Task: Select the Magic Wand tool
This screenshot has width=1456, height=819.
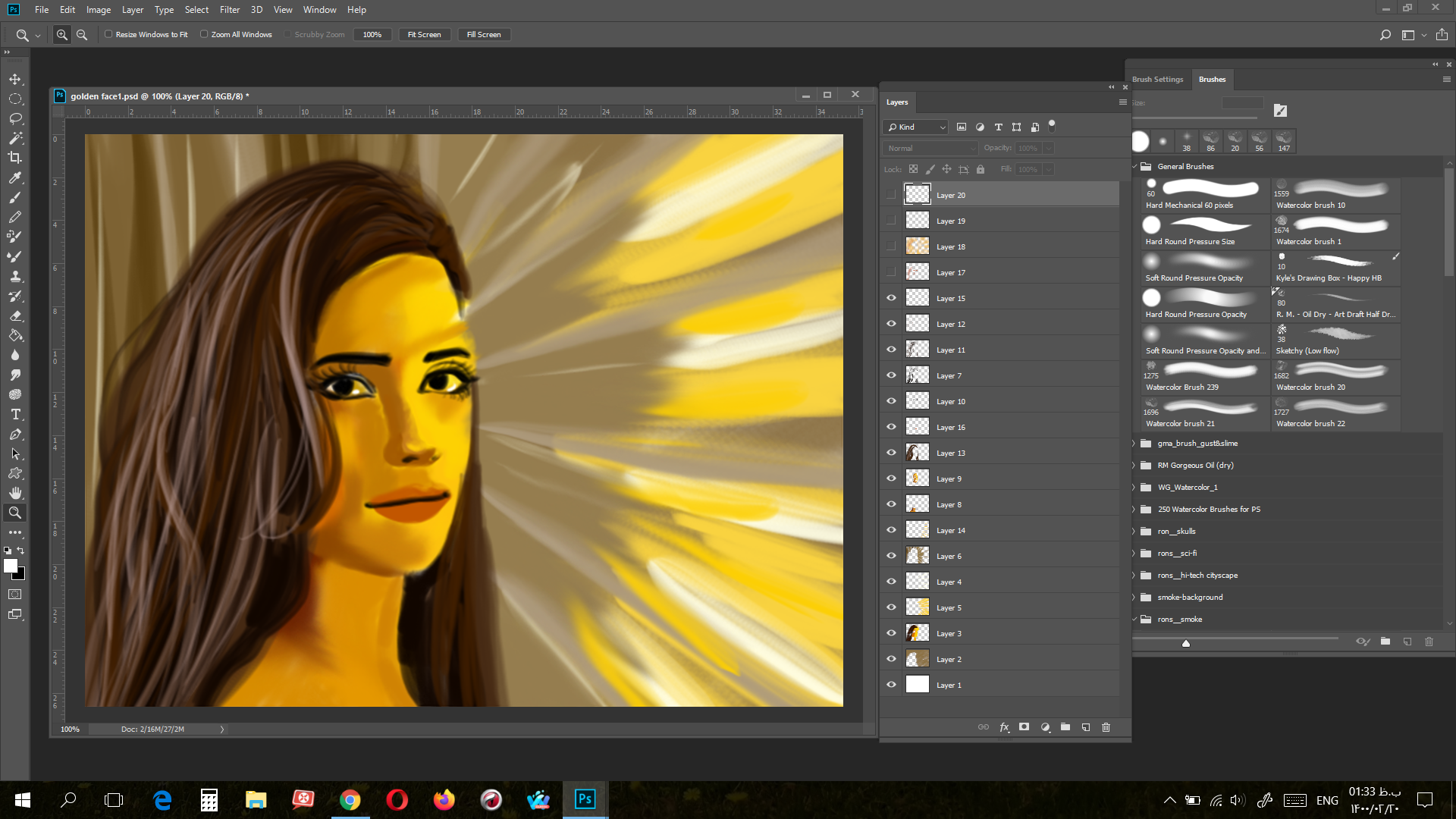Action: tap(15, 139)
